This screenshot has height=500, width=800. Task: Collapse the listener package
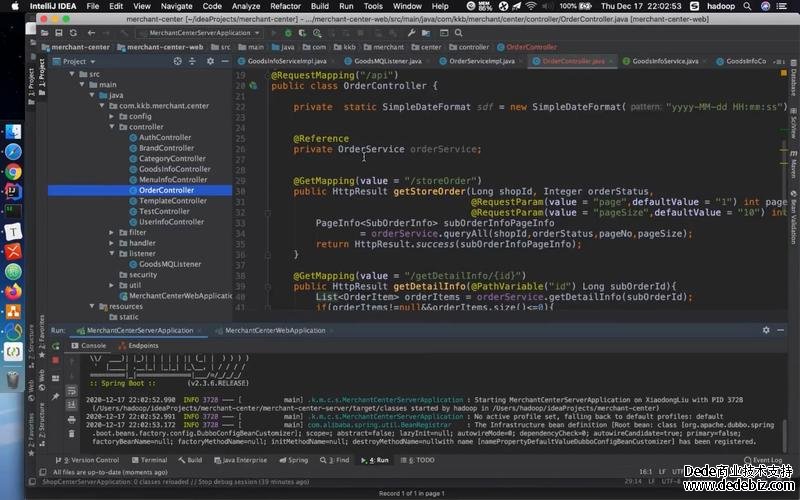coord(112,254)
